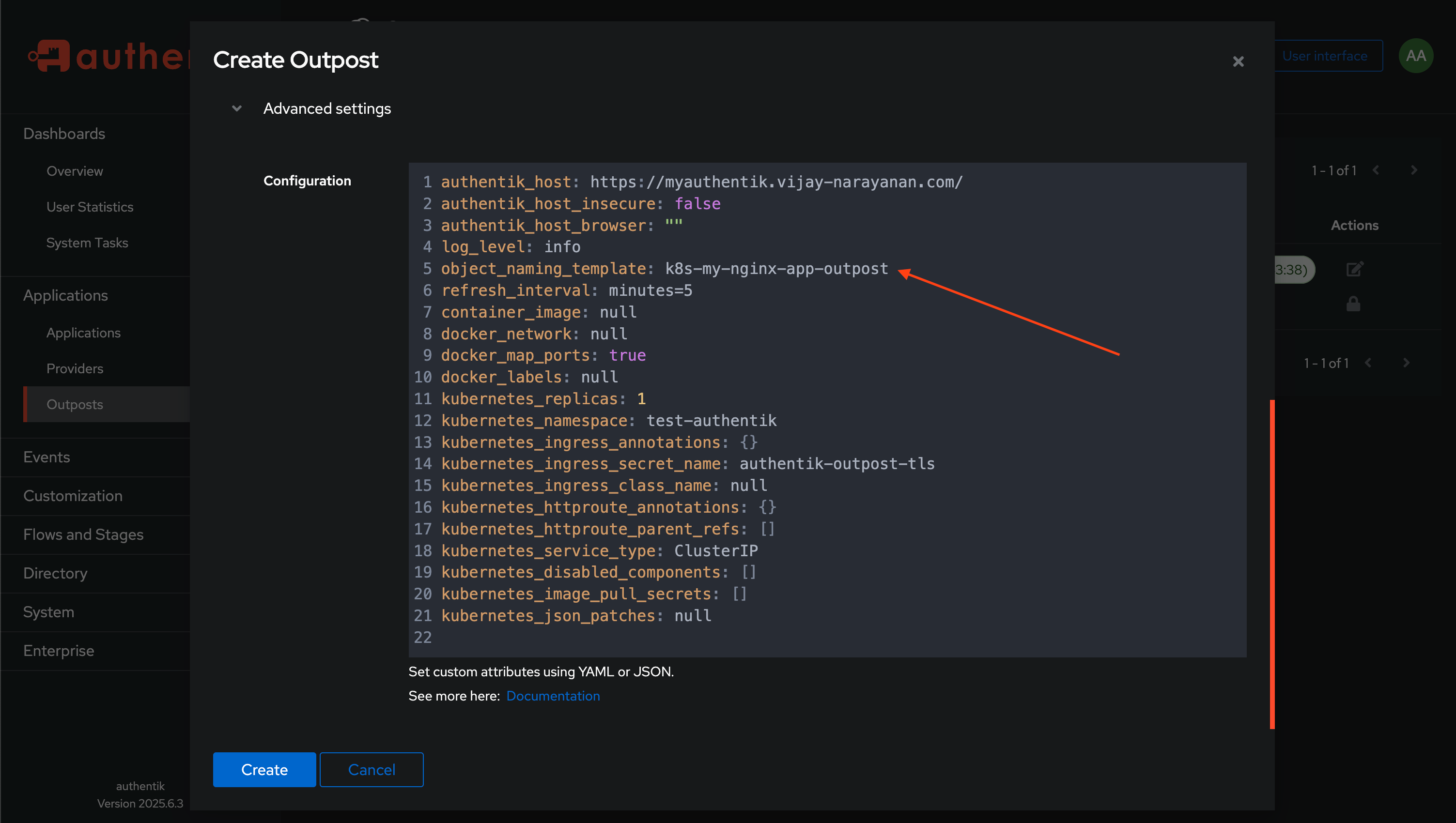Image resolution: width=1456 pixels, height=823 pixels.
Task: Click the Cancel button
Action: (372, 769)
